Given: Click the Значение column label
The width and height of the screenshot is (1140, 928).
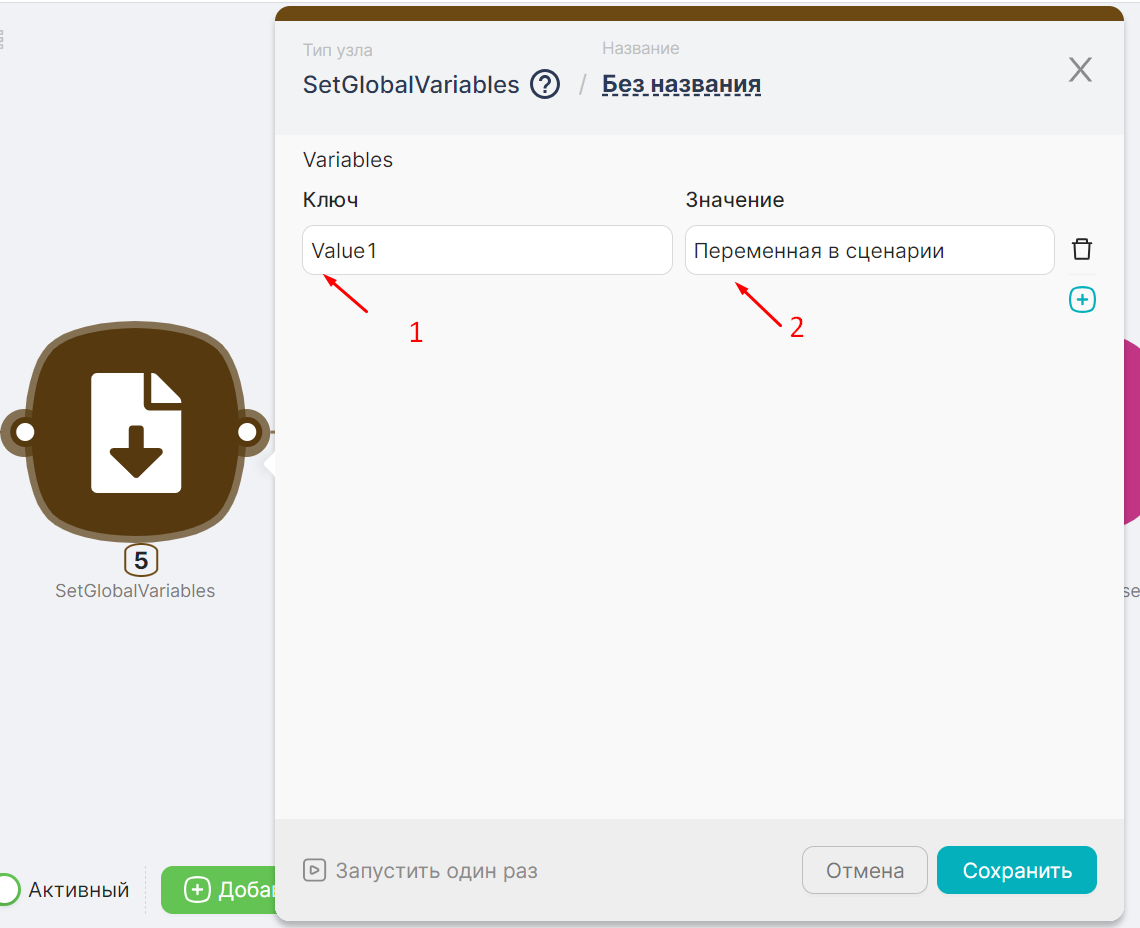Looking at the screenshot, I should point(734,200).
